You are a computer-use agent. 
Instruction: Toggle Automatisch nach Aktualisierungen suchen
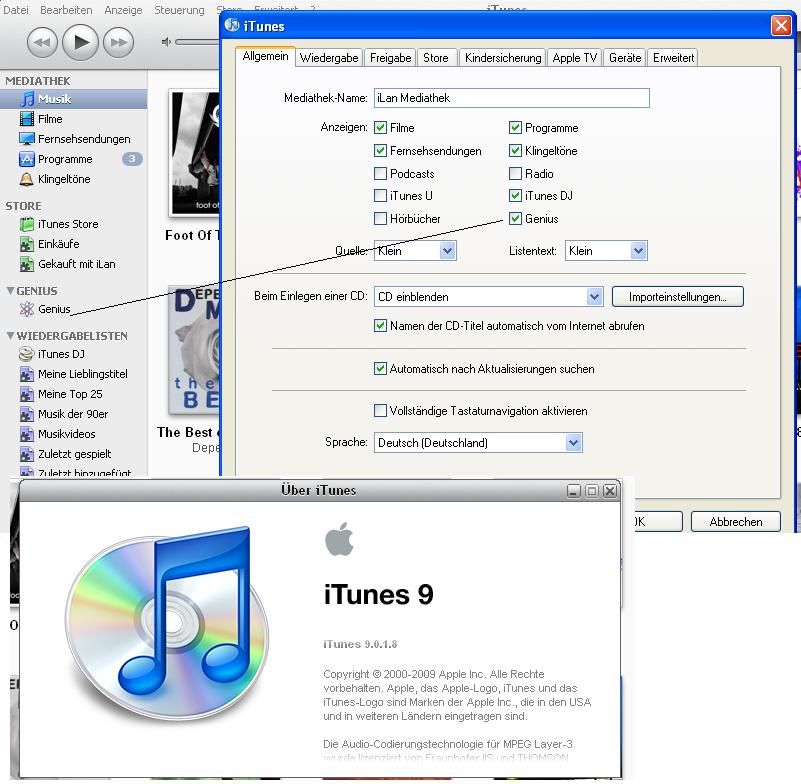click(380, 368)
